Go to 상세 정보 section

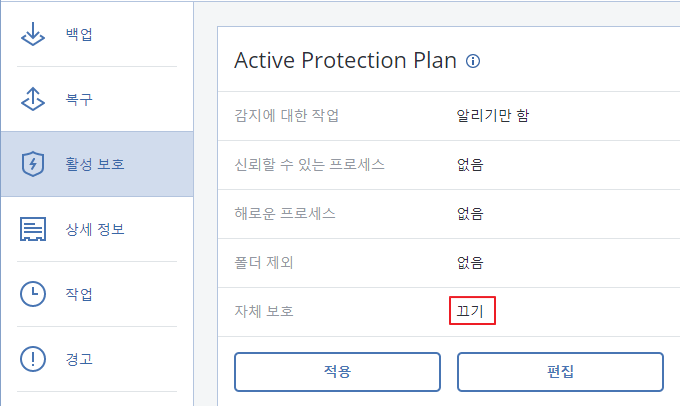pos(97,229)
